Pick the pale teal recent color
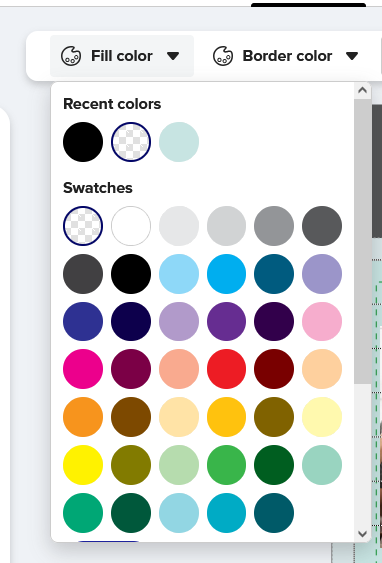 click(x=179, y=142)
